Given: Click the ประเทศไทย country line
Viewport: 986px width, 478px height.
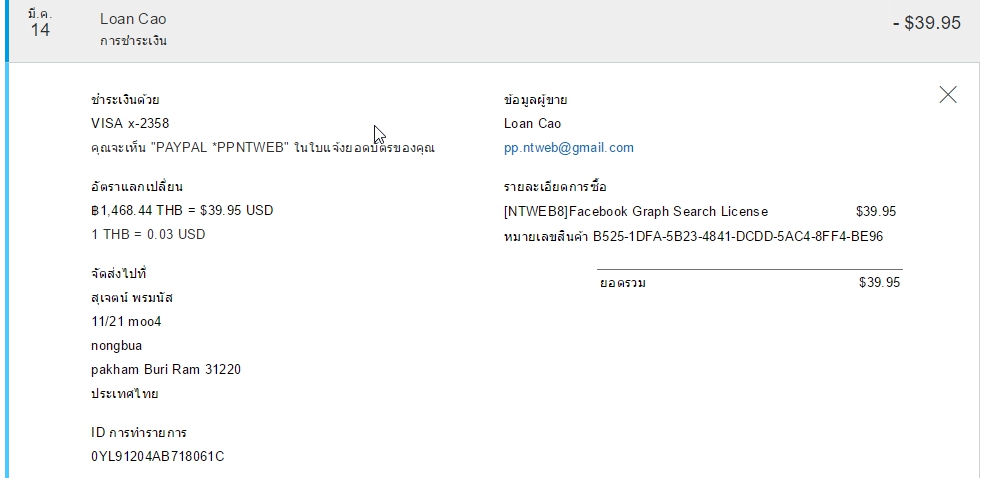Looking at the screenshot, I should point(124,394).
